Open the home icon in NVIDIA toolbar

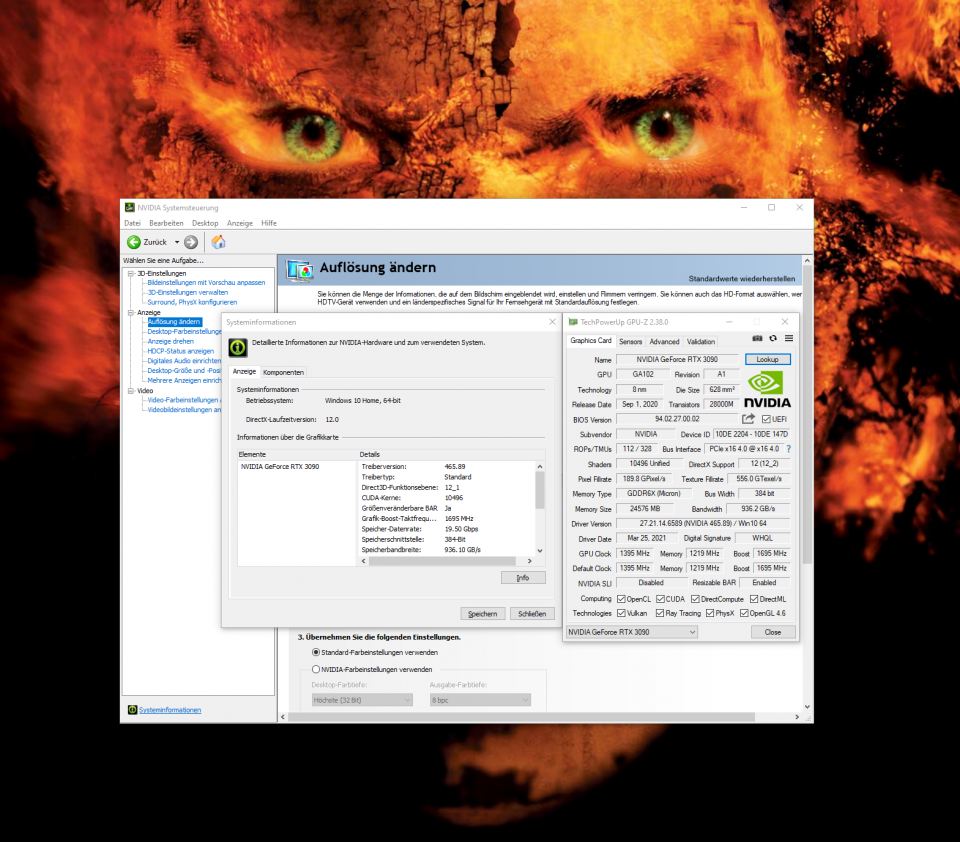(219, 242)
